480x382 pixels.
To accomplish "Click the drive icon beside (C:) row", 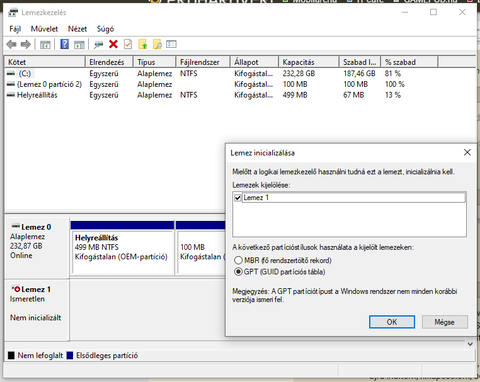I will click(11, 73).
